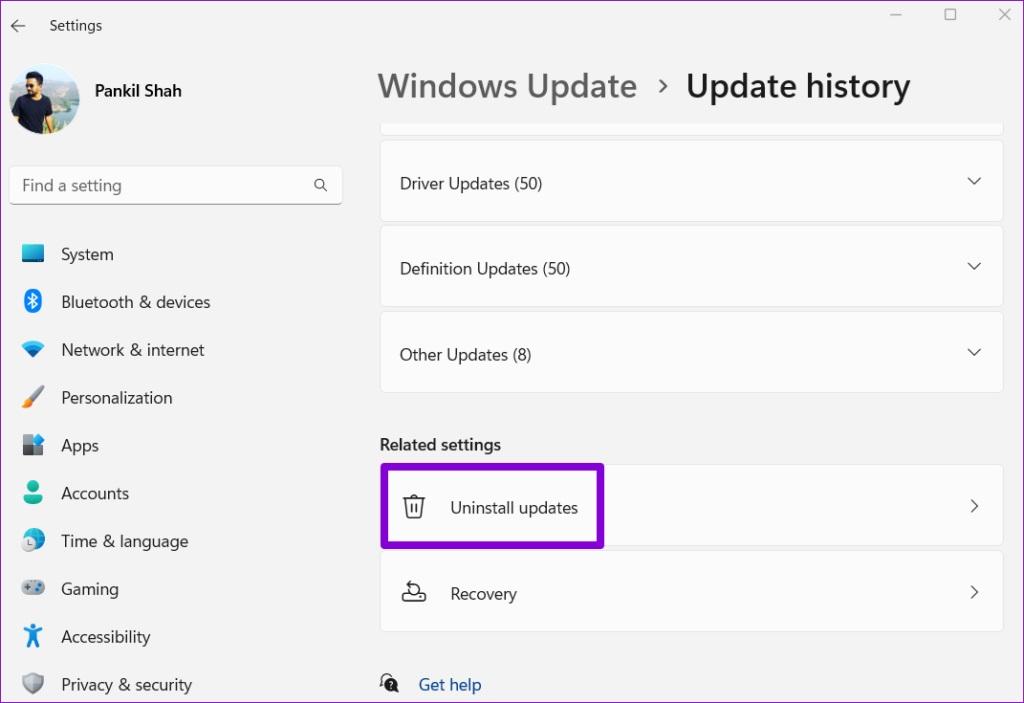The width and height of the screenshot is (1024, 703).
Task: Open Pankil Shah's profile picture
Action: (x=44, y=99)
